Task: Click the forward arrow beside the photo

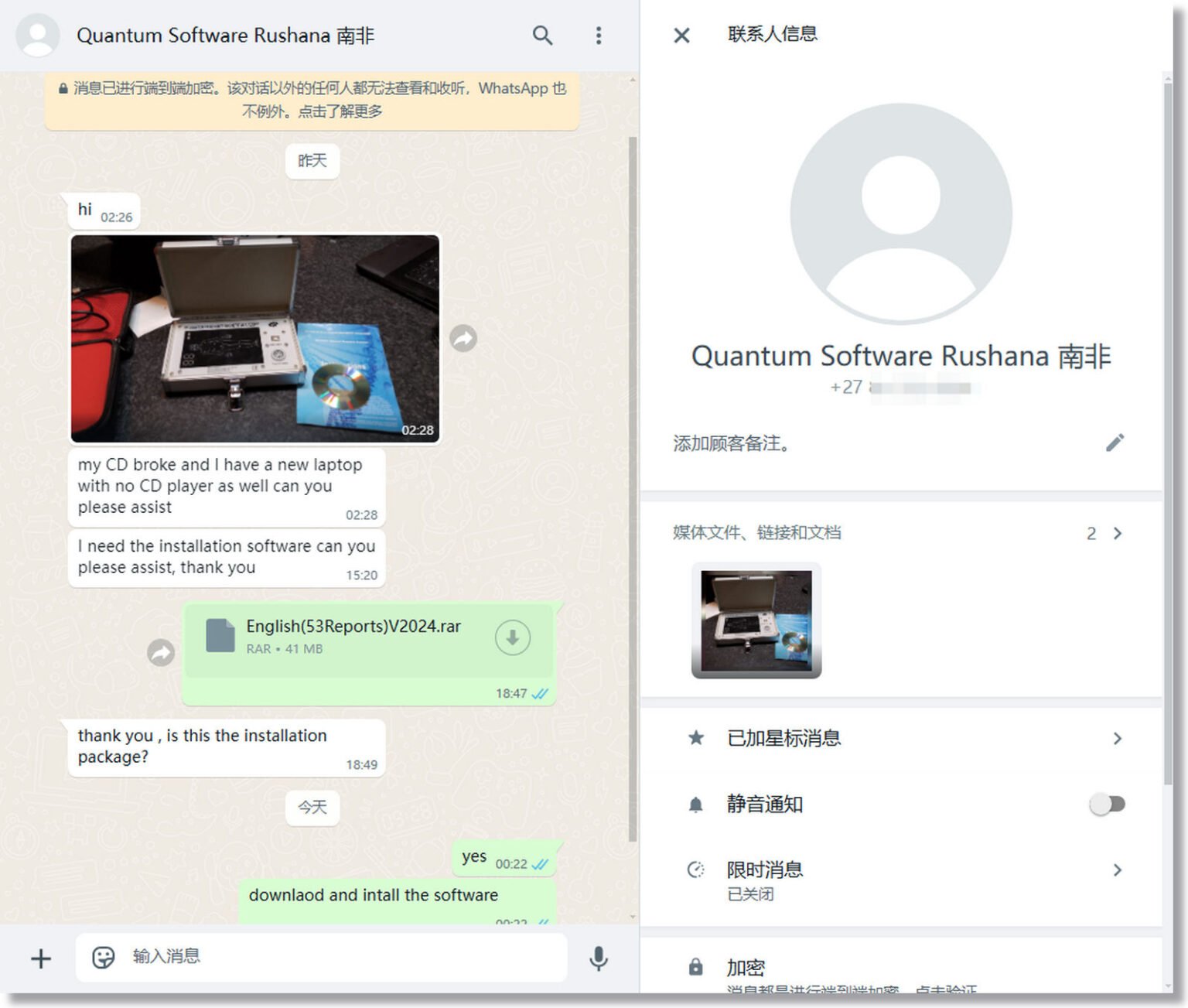Action: tap(463, 338)
